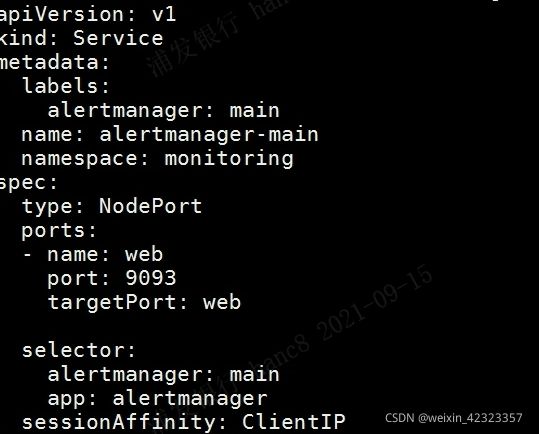Viewport: 539px width, 434px height.
Task: Click the NodePort type value
Action: pyautogui.click(x=151, y=206)
